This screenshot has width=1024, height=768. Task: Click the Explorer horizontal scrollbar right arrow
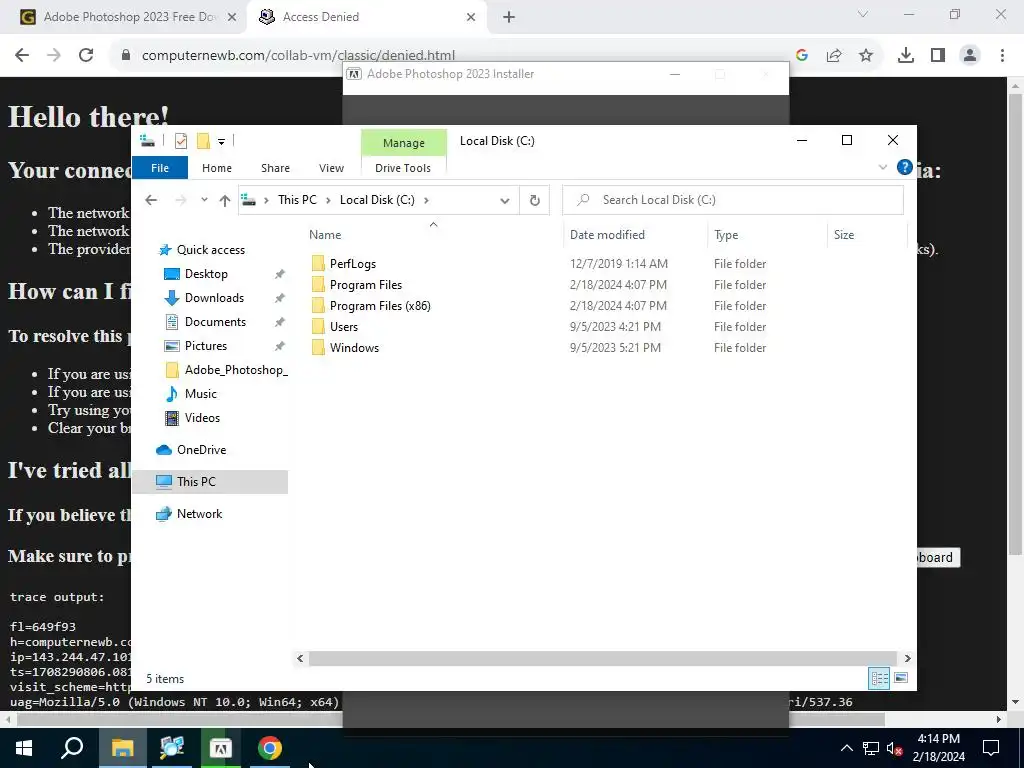coord(907,658)
